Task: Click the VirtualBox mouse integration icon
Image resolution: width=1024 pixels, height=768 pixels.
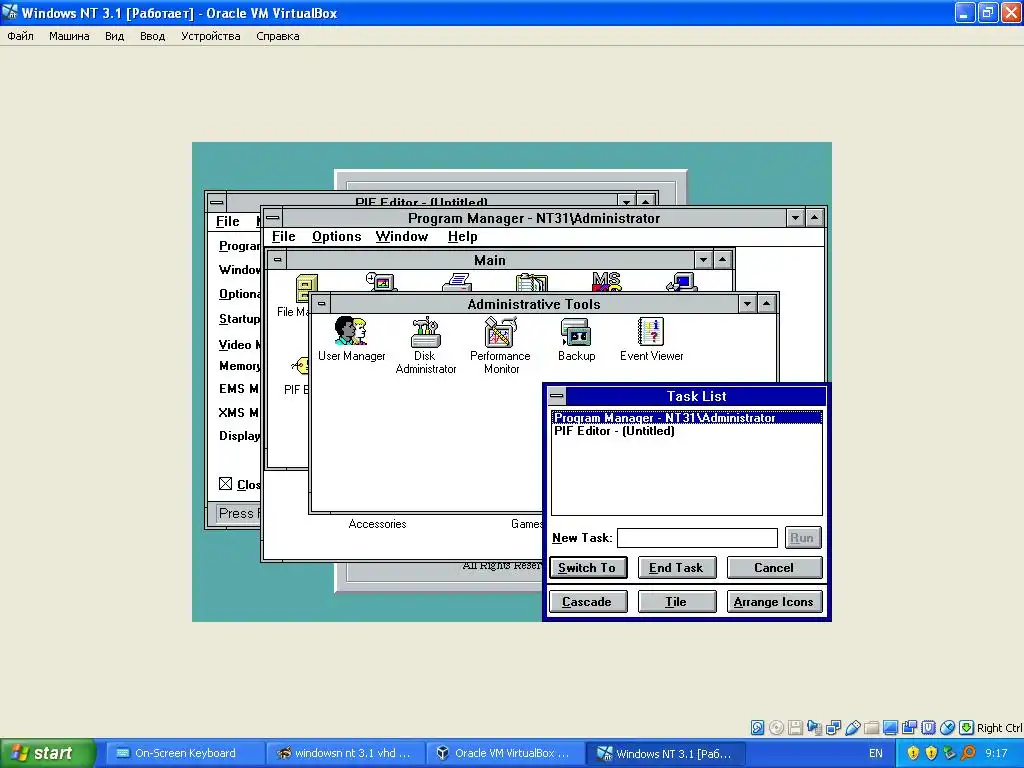Action: 948,728
